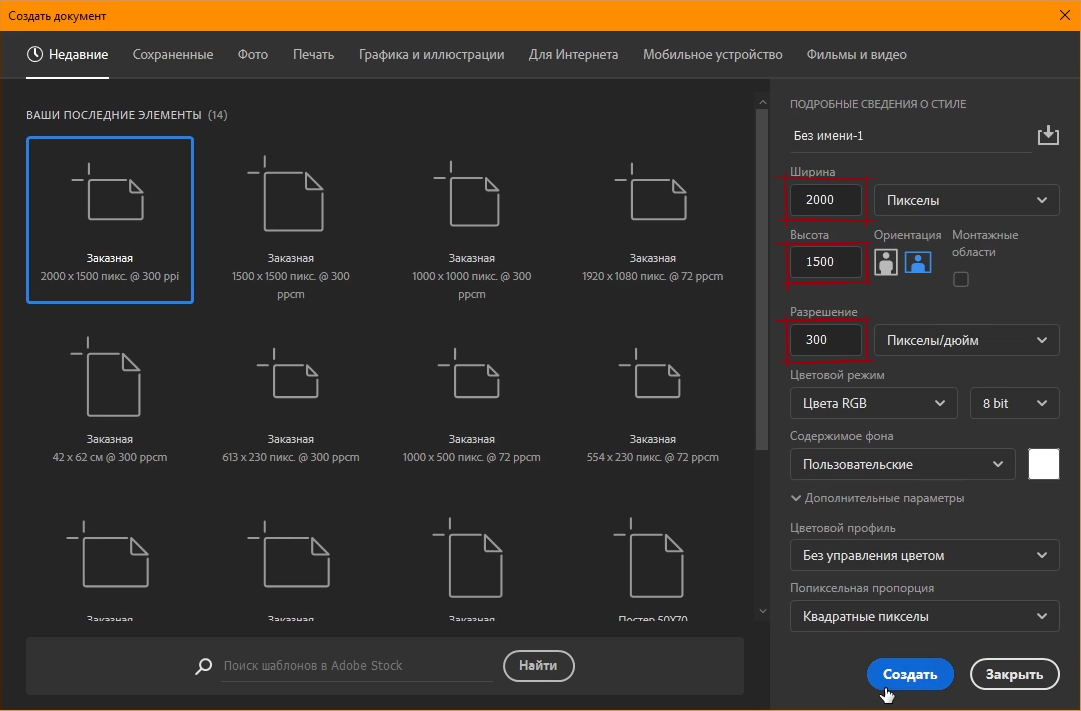Image resolution: width=1081 pixels, height=711 pixels.
Task: Toggle the Монтажные области checkbox
Action: click(x=960, y=279)
